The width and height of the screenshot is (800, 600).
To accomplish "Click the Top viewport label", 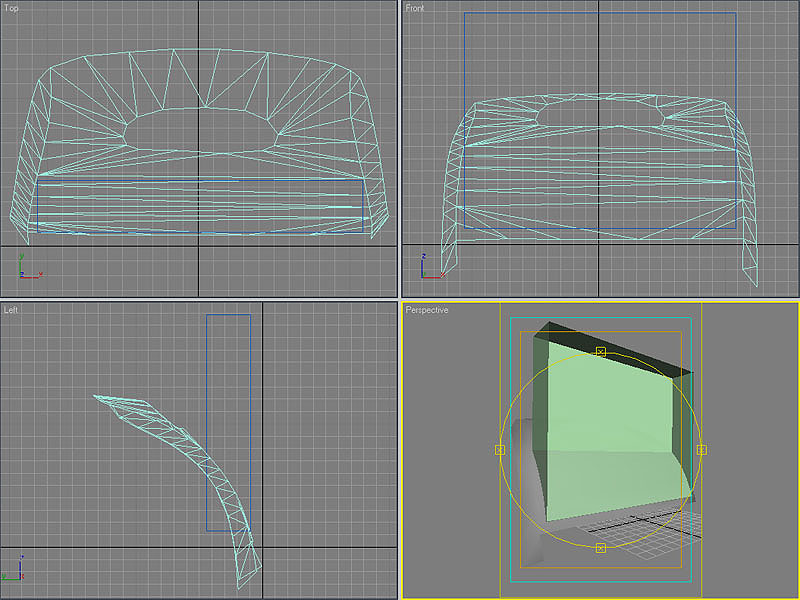I will 12,8.
